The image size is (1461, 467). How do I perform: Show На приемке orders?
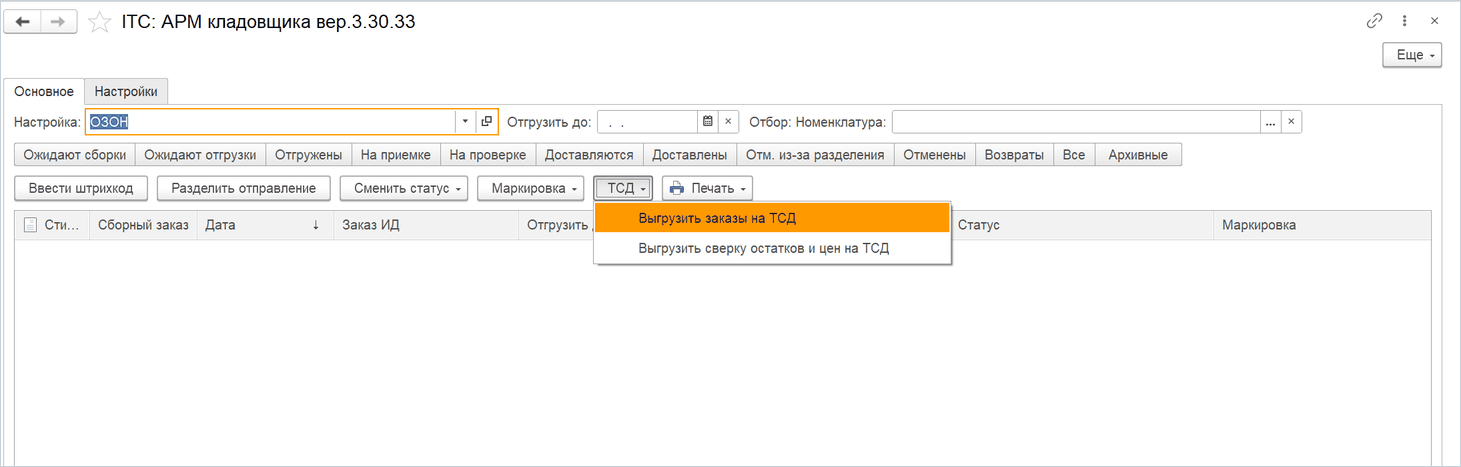[x=396, y=155]
